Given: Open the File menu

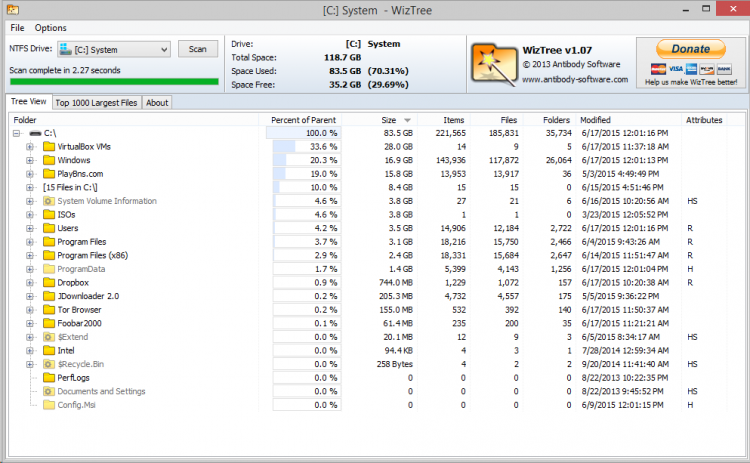Looking at the screenshot, I should [17, 28].
